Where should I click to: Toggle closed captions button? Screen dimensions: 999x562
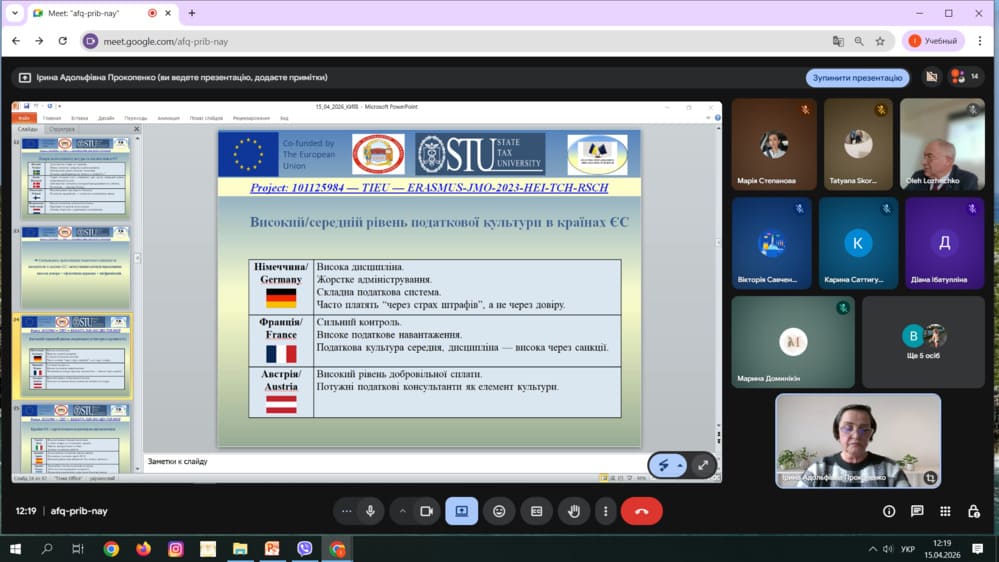[x=537, y=511]
